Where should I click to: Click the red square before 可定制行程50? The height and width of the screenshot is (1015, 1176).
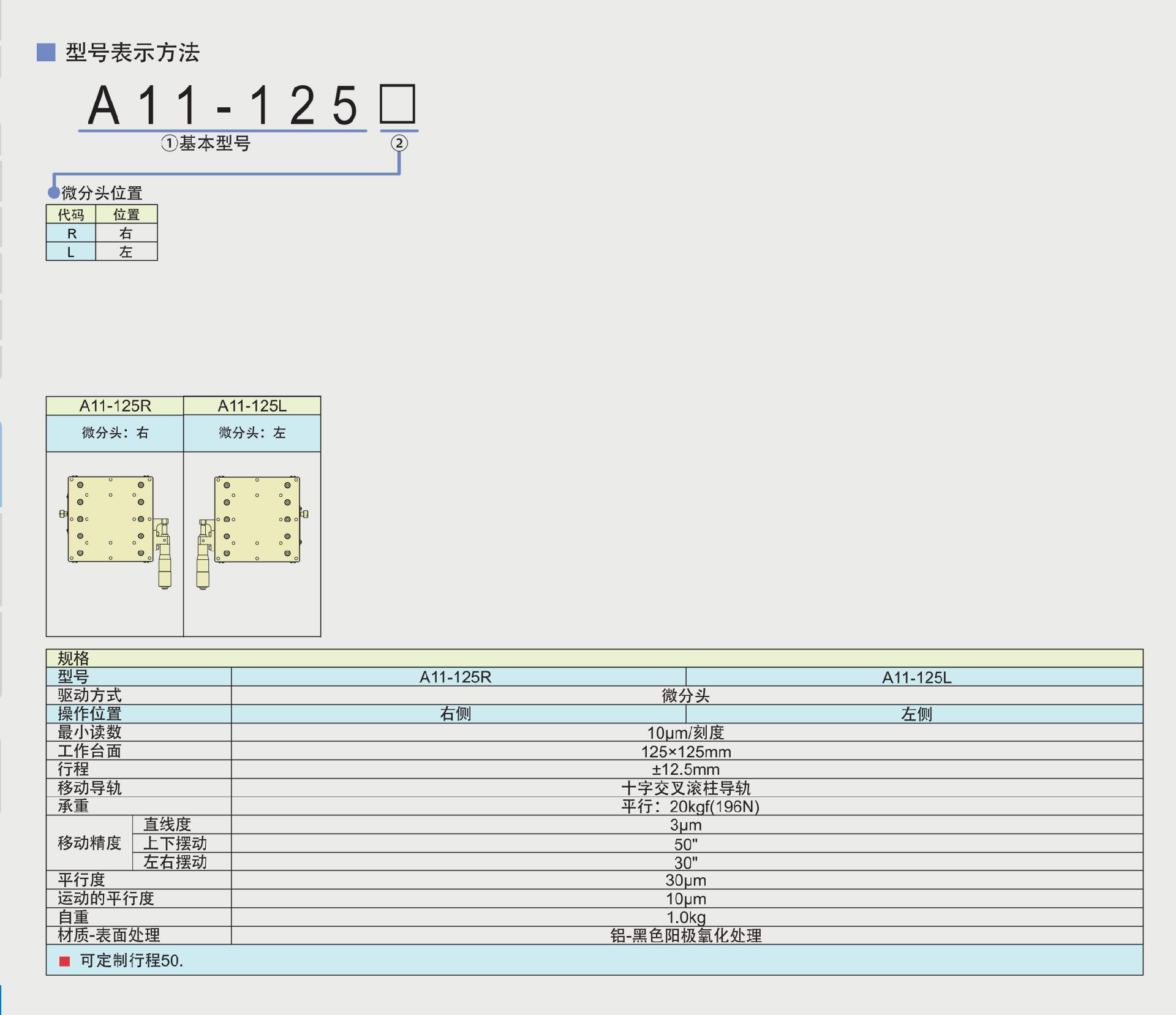click(64, 961)
